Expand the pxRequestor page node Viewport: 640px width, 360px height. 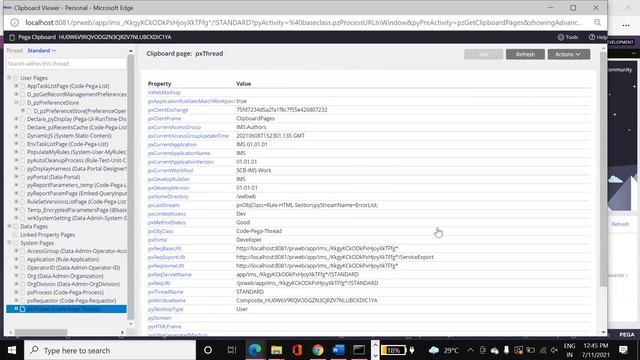[16, 300]
